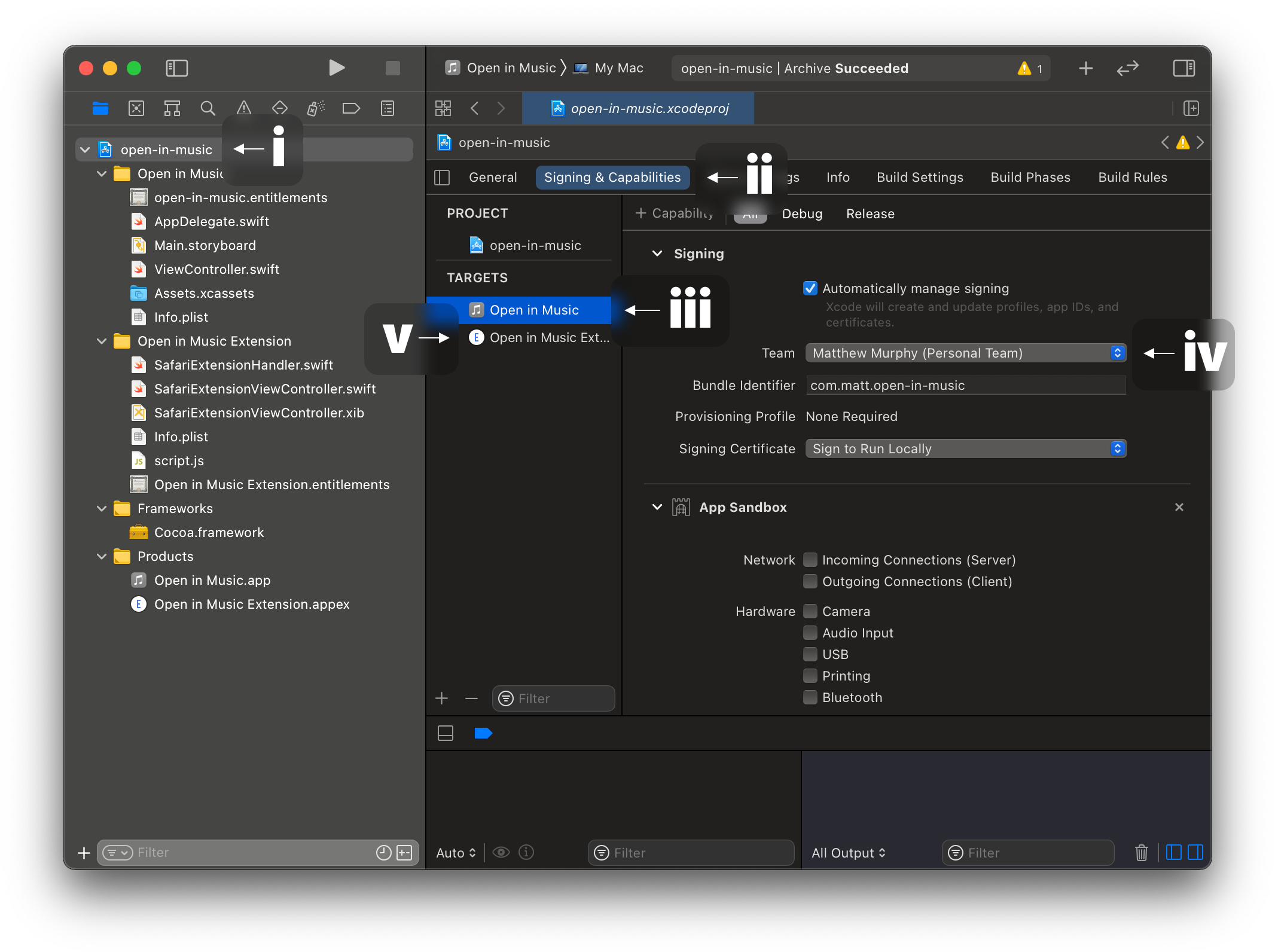
Task: Select the Test navigator diamond icon
Action: [279, 108]
